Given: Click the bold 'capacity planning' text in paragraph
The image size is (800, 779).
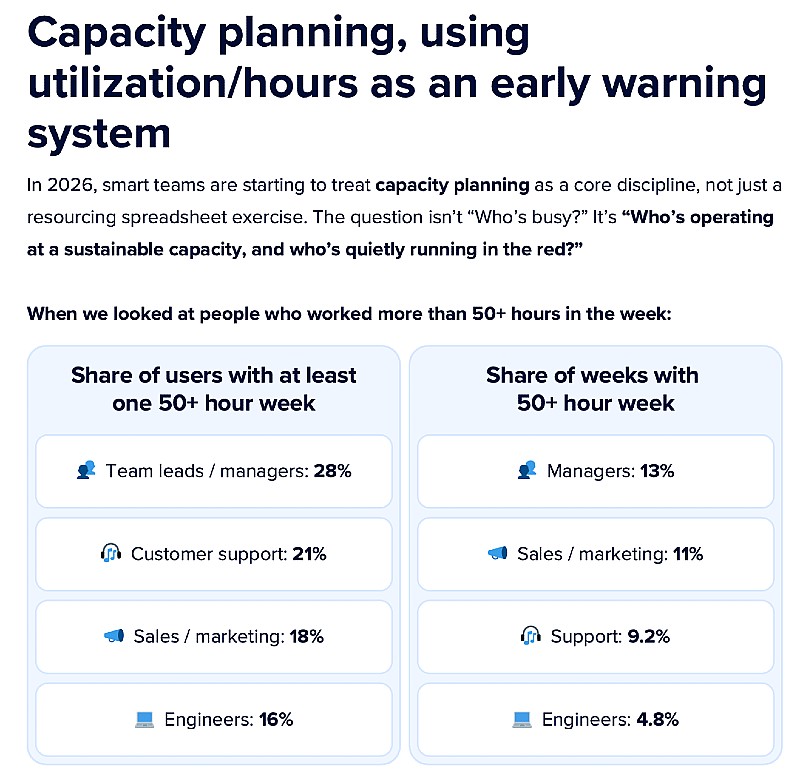Looking at the screenshot, I should click(452, 185).
